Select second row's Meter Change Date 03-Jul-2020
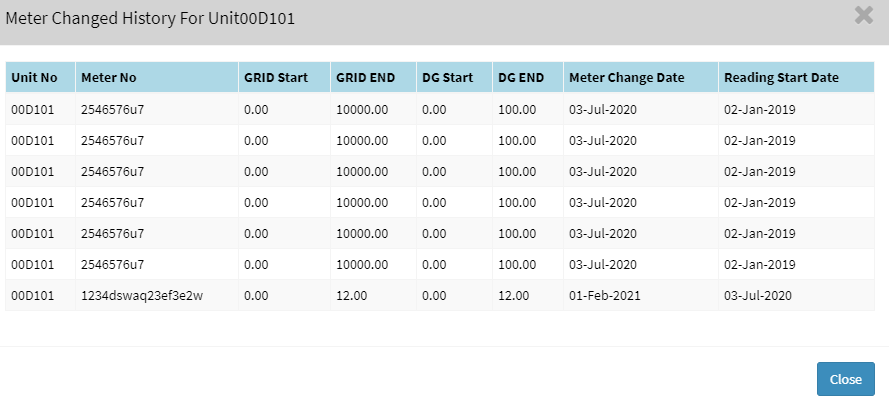Image resolution: width=889 pixels, height=407 pixels. click(x=602, y=141)
